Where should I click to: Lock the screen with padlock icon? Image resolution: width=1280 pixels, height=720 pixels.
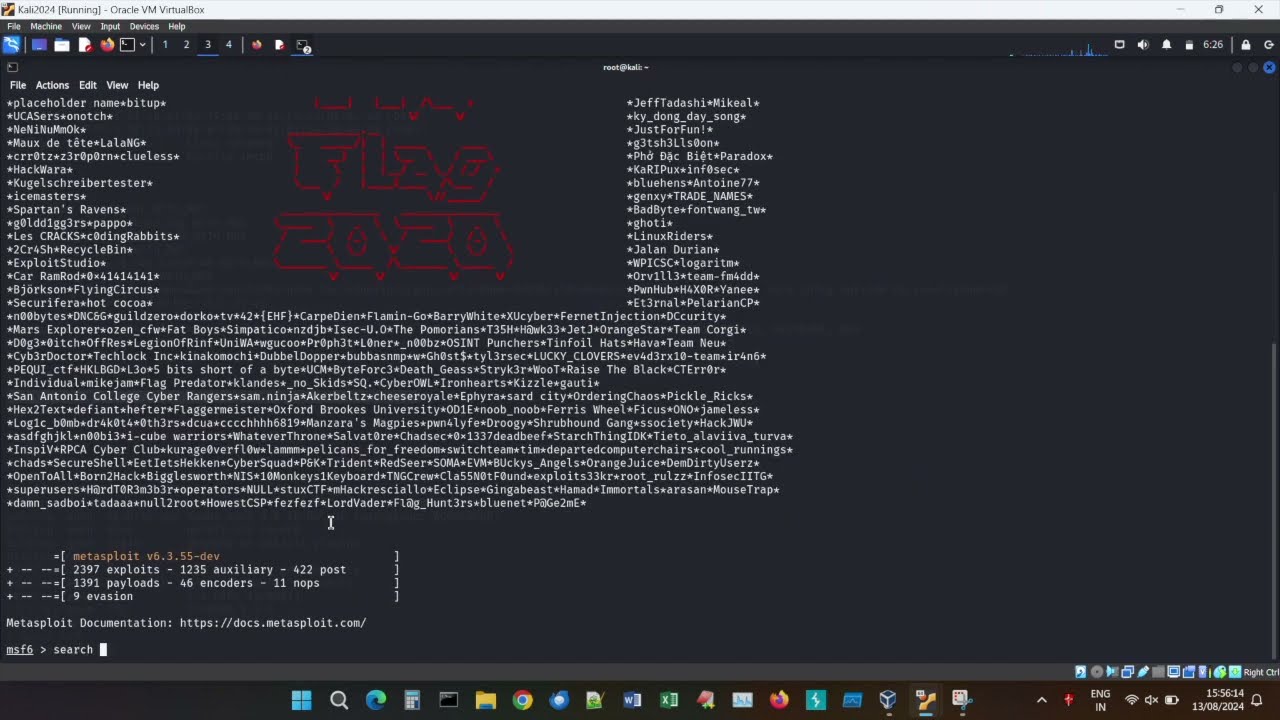click(1246, 45)
